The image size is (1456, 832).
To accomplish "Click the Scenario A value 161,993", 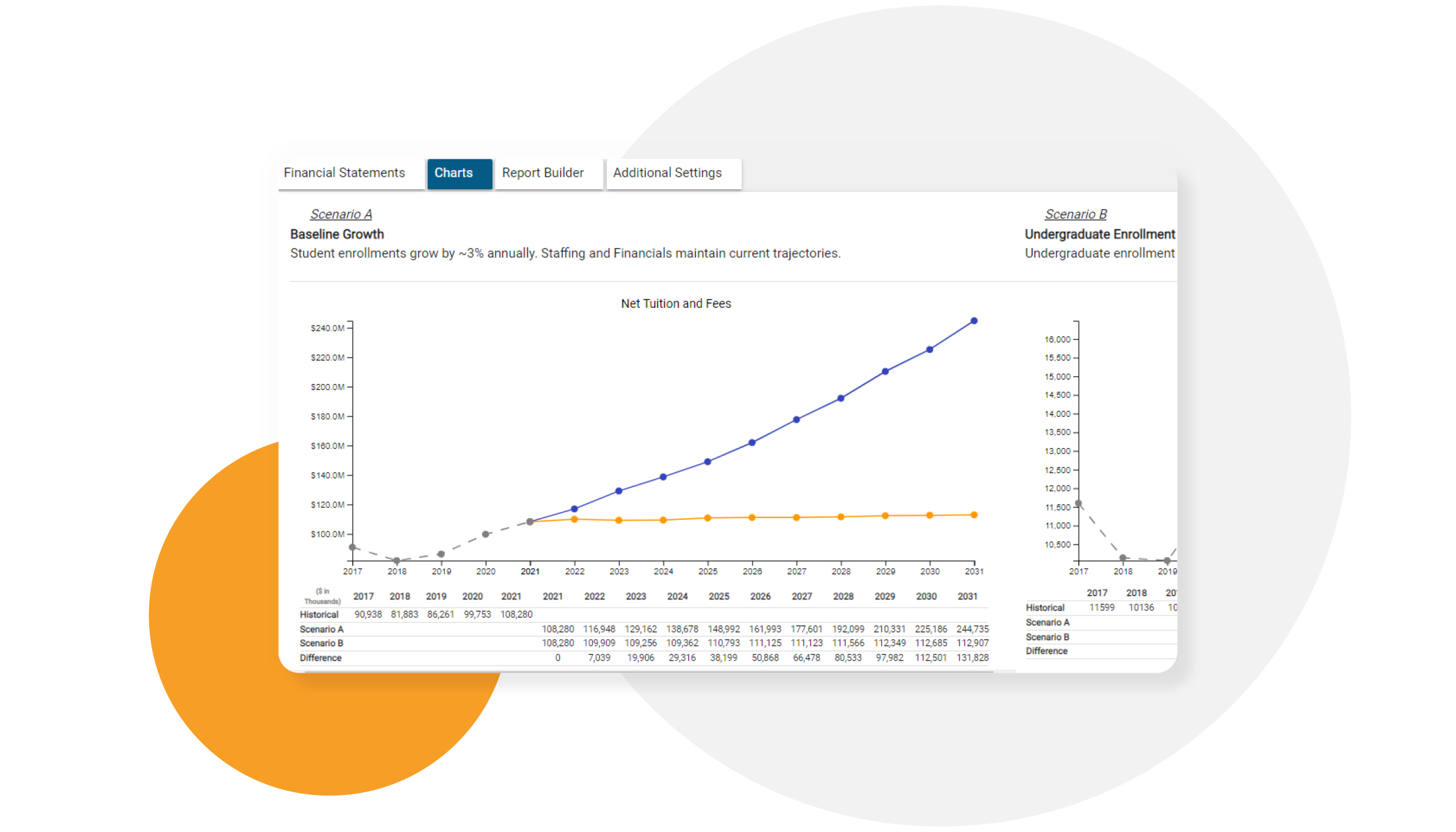I will [x=765, y=629].
